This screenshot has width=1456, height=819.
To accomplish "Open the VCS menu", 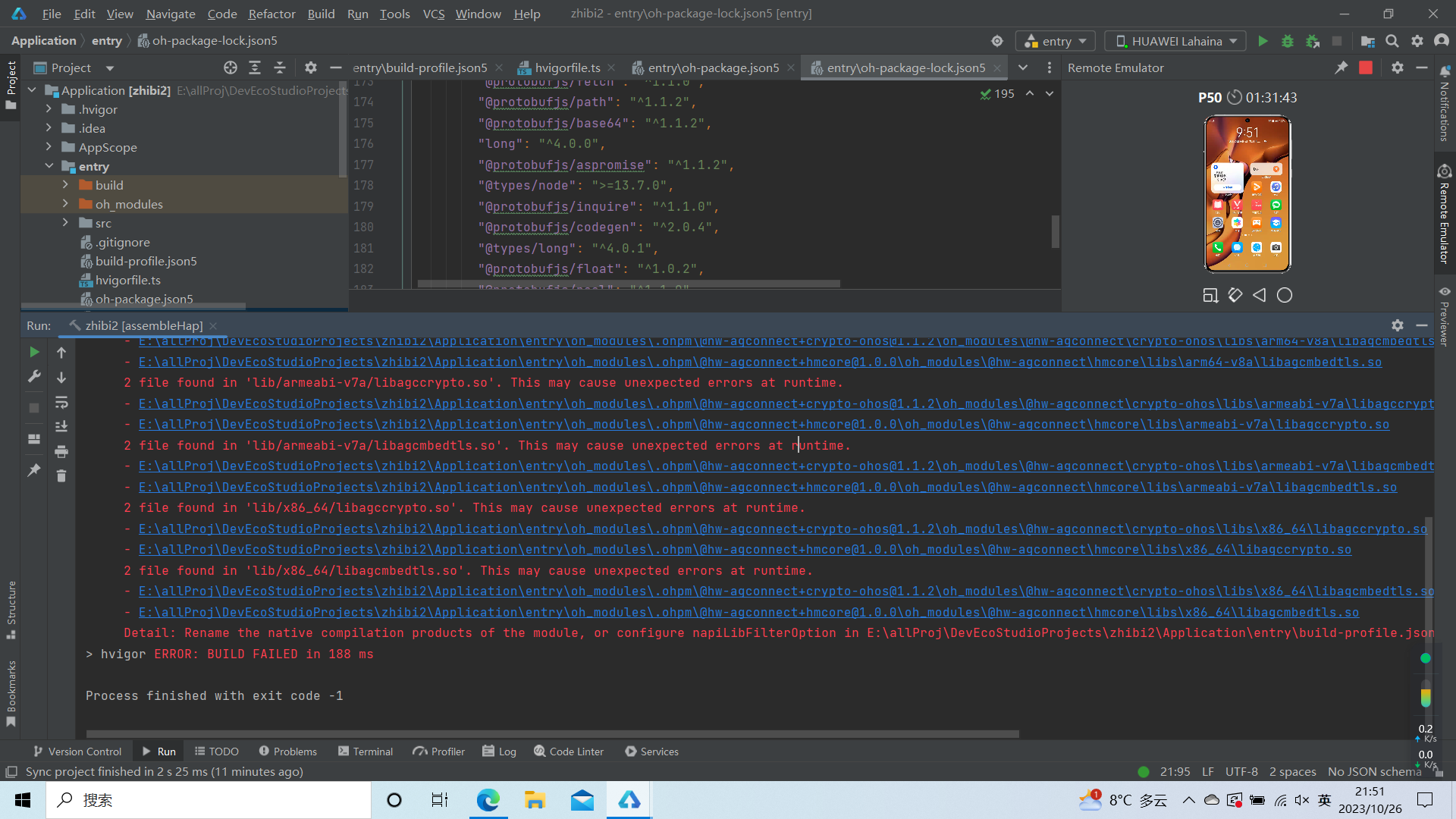I will pyautogui.click(x=433, y=14).
